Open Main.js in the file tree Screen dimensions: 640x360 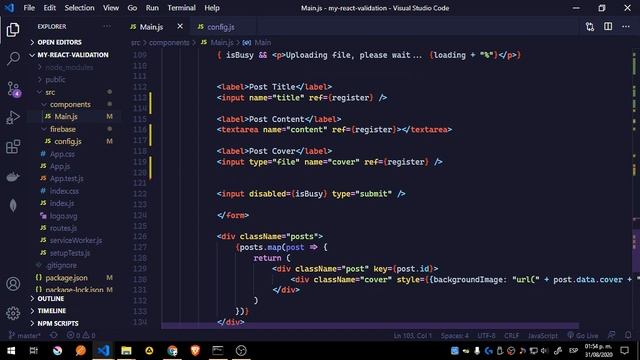(66, 117)
